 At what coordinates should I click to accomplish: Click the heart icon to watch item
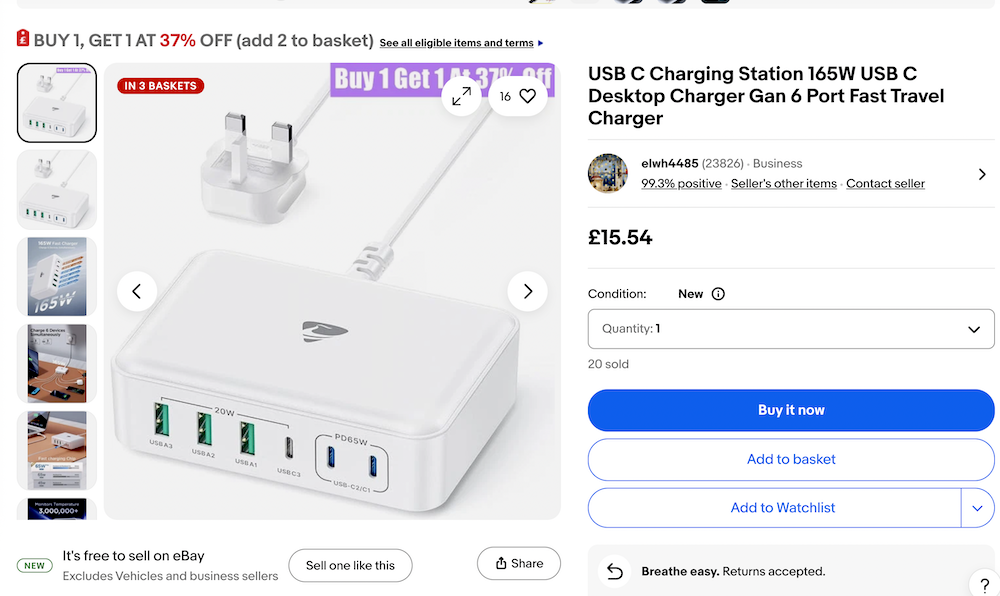click(x=527, y=96)
